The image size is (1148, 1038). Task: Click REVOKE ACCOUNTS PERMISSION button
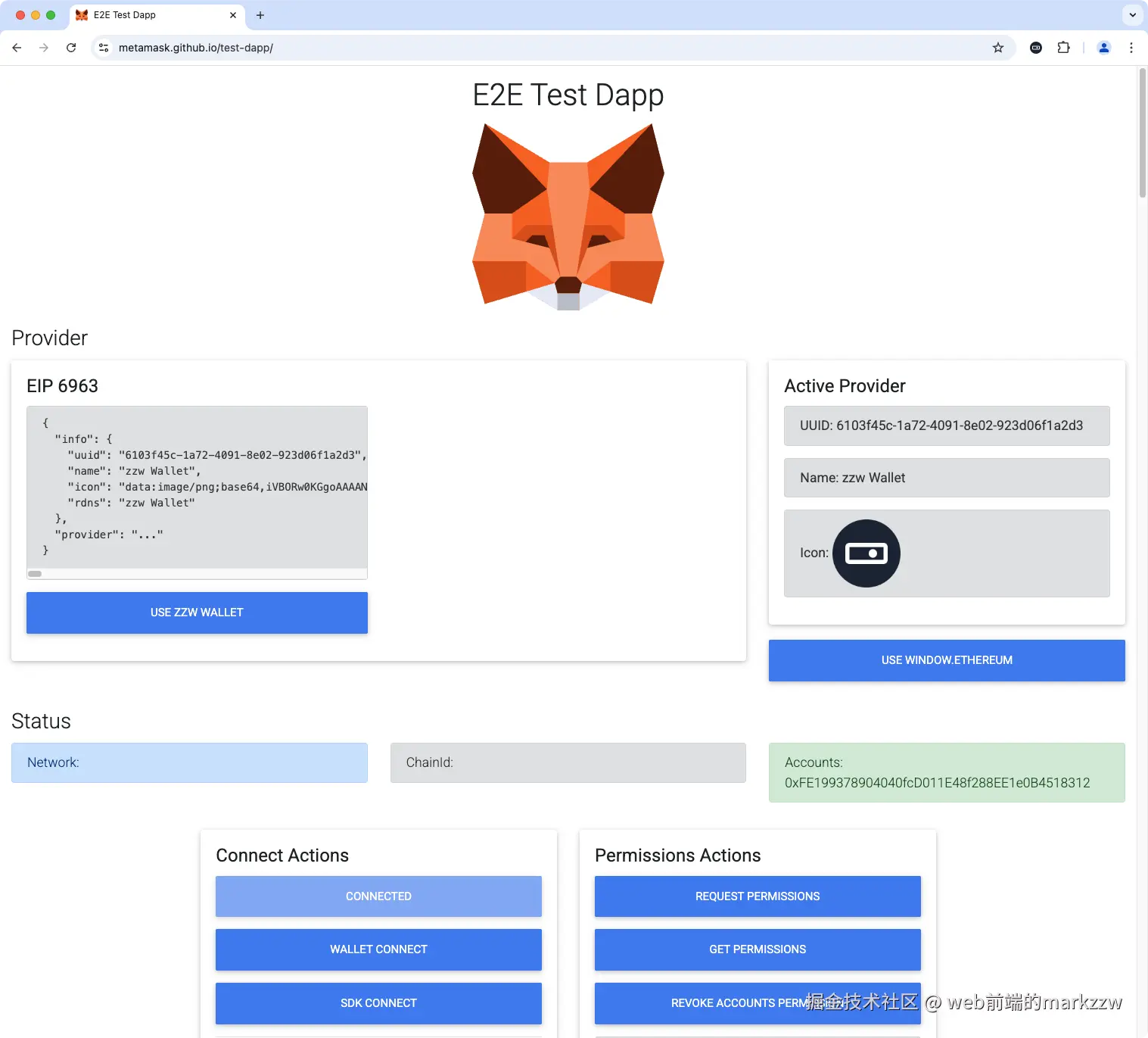(758, 1003)
